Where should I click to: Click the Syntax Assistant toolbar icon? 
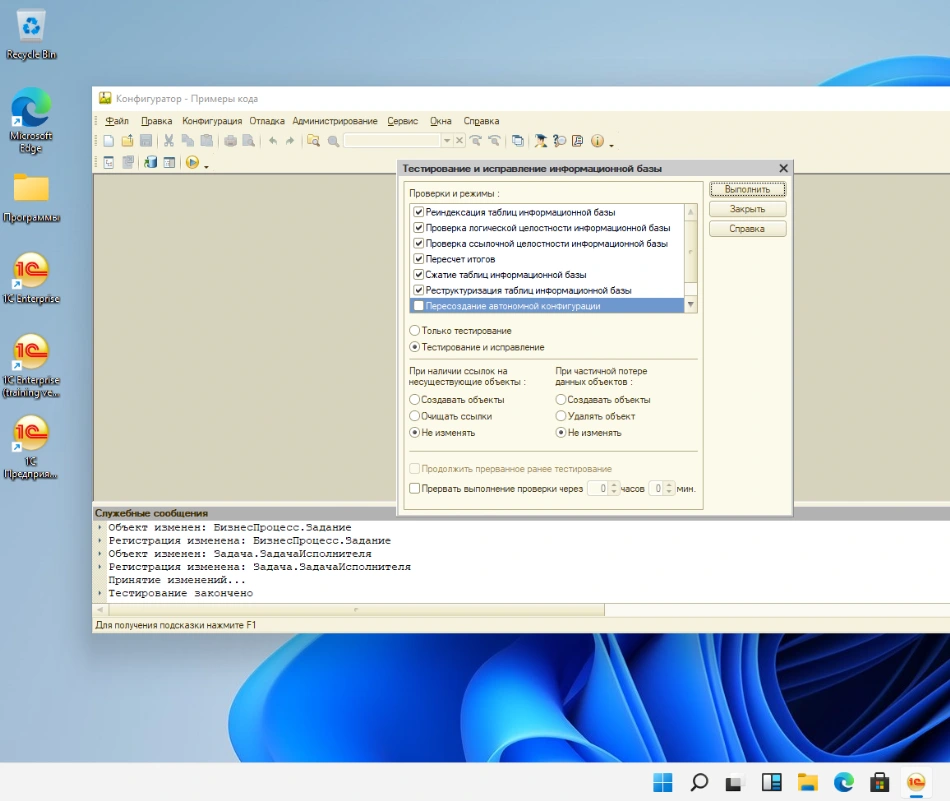(541, 141)
